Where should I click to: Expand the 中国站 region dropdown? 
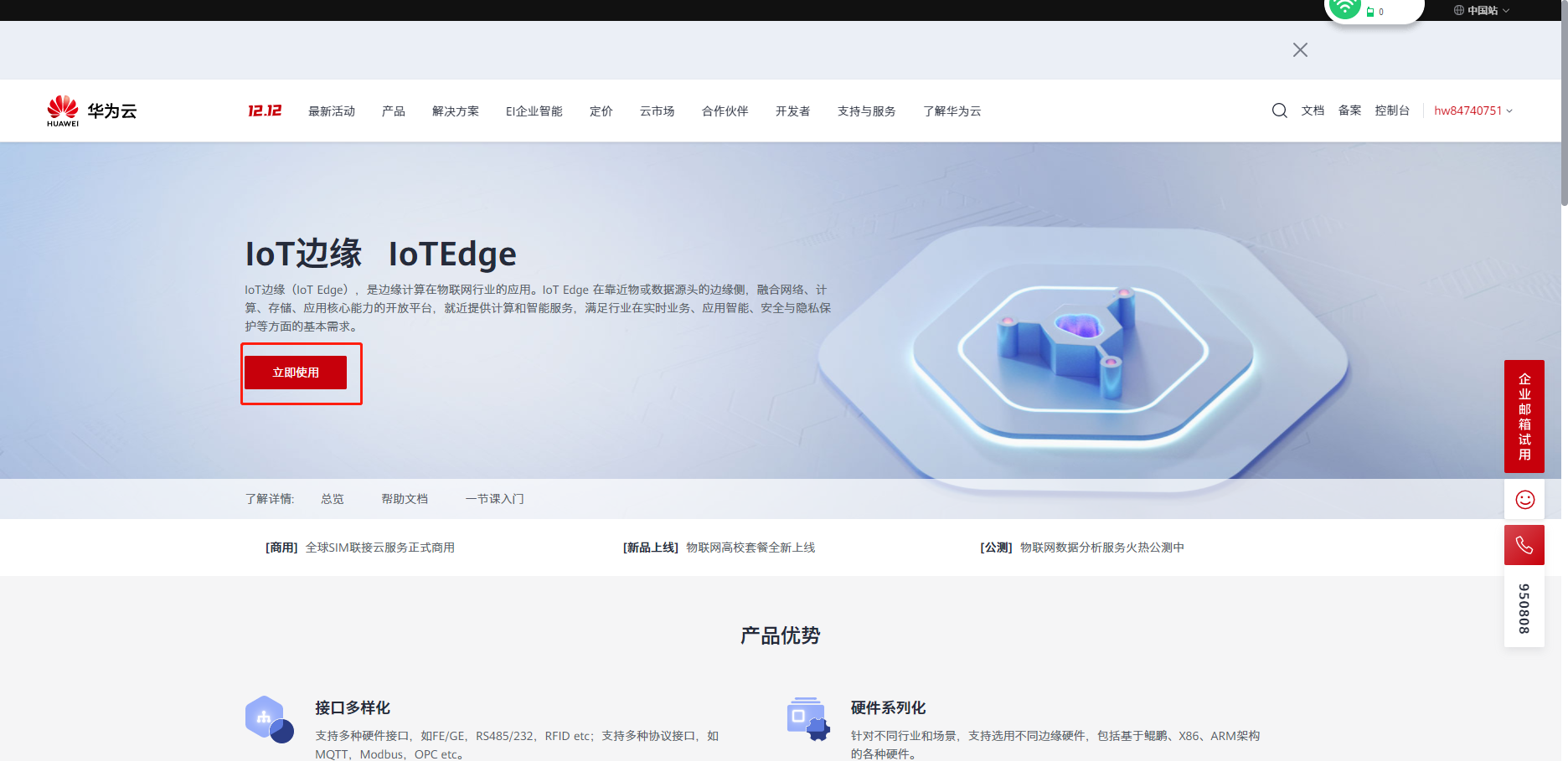(1482, 11)
